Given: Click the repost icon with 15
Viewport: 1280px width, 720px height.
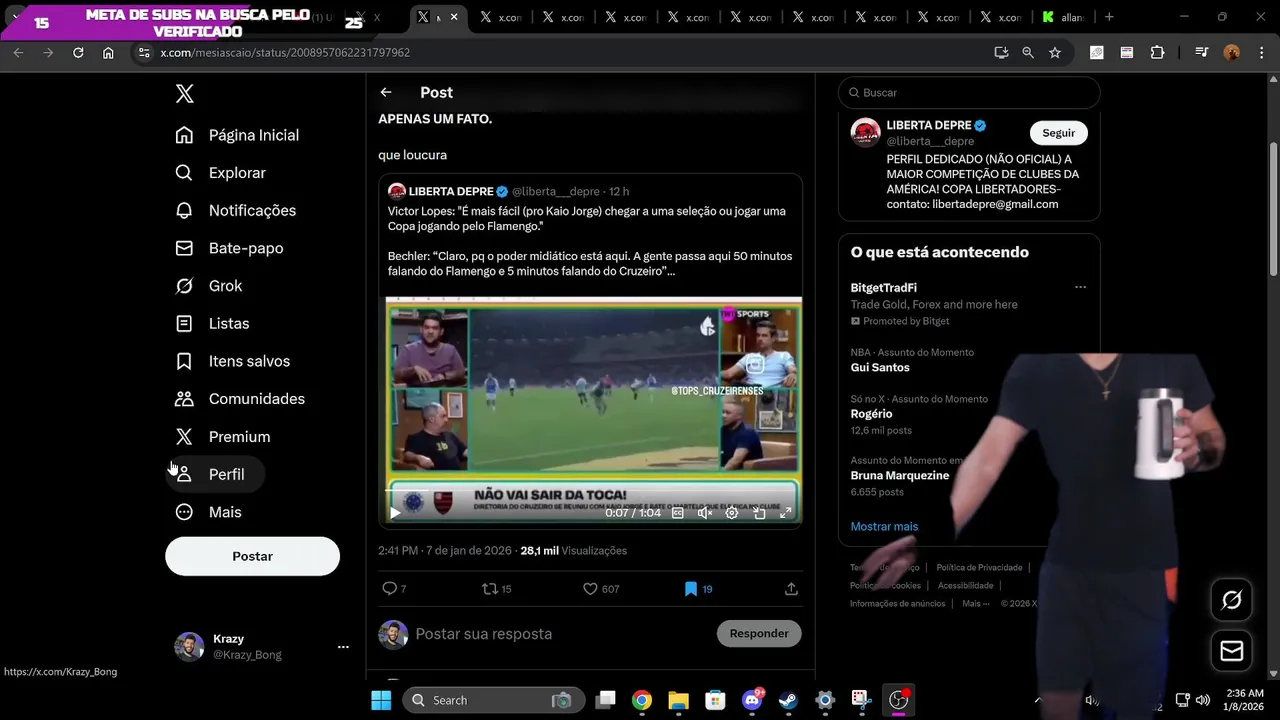Looking at the screenshot, I should (x=490, y=589).
